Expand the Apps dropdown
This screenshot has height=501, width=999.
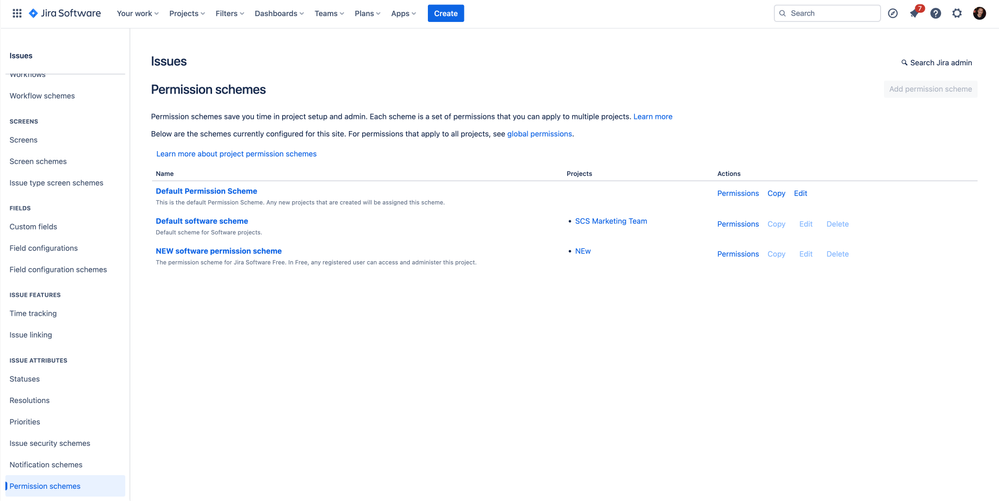click(404, 13)
